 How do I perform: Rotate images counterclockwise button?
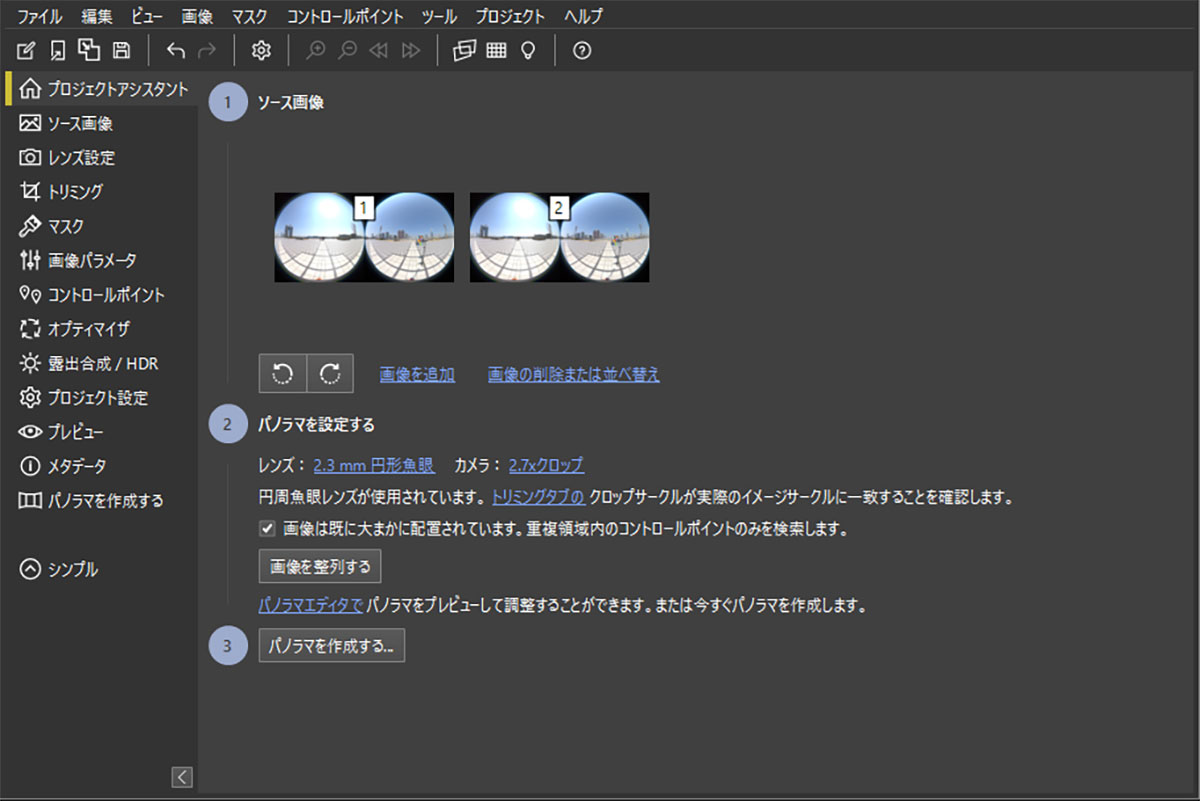(x=283, y=373)
